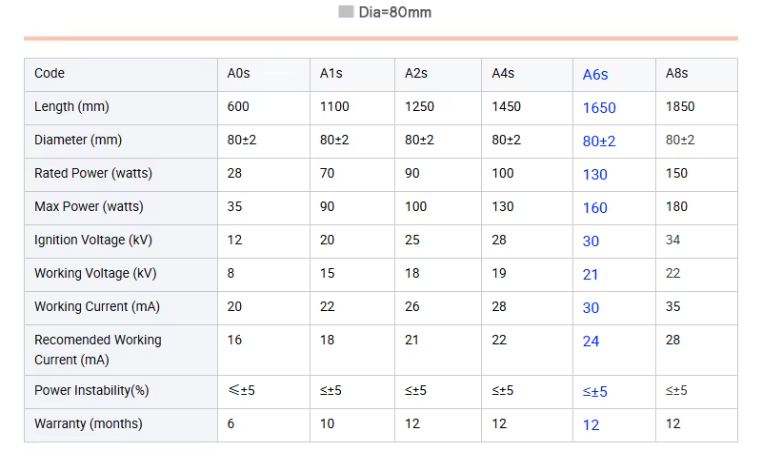The width and height of the screenshot is (759, 457).
Task: Click the Power Instability(%) row label
Action: coord(91,390)
